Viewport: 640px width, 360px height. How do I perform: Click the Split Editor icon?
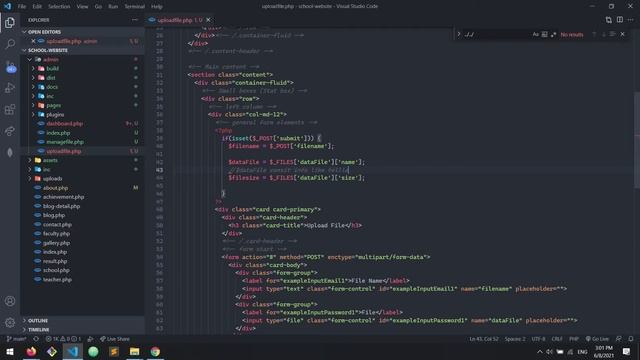620,20
